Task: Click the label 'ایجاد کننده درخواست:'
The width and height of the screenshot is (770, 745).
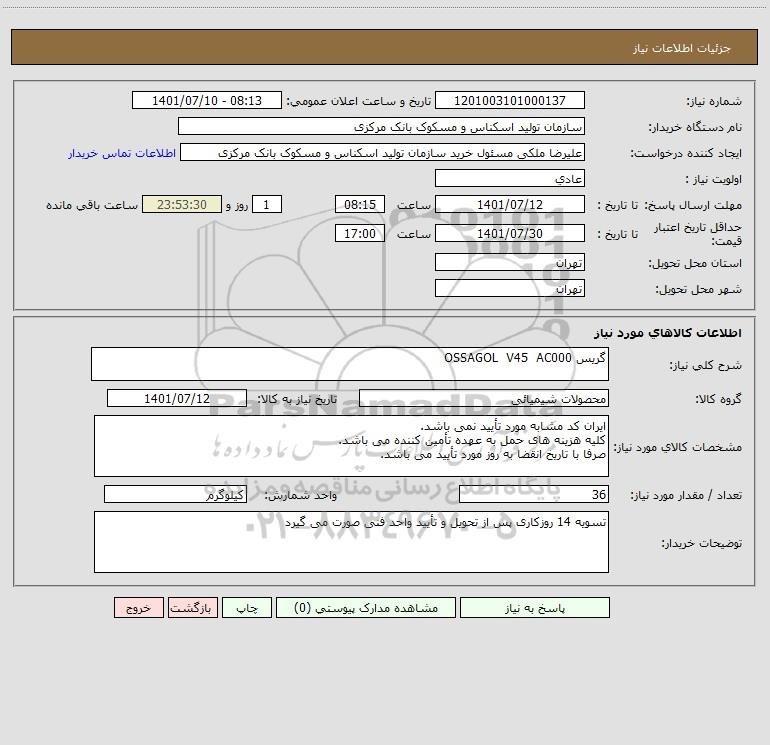Action: [686, 154]
